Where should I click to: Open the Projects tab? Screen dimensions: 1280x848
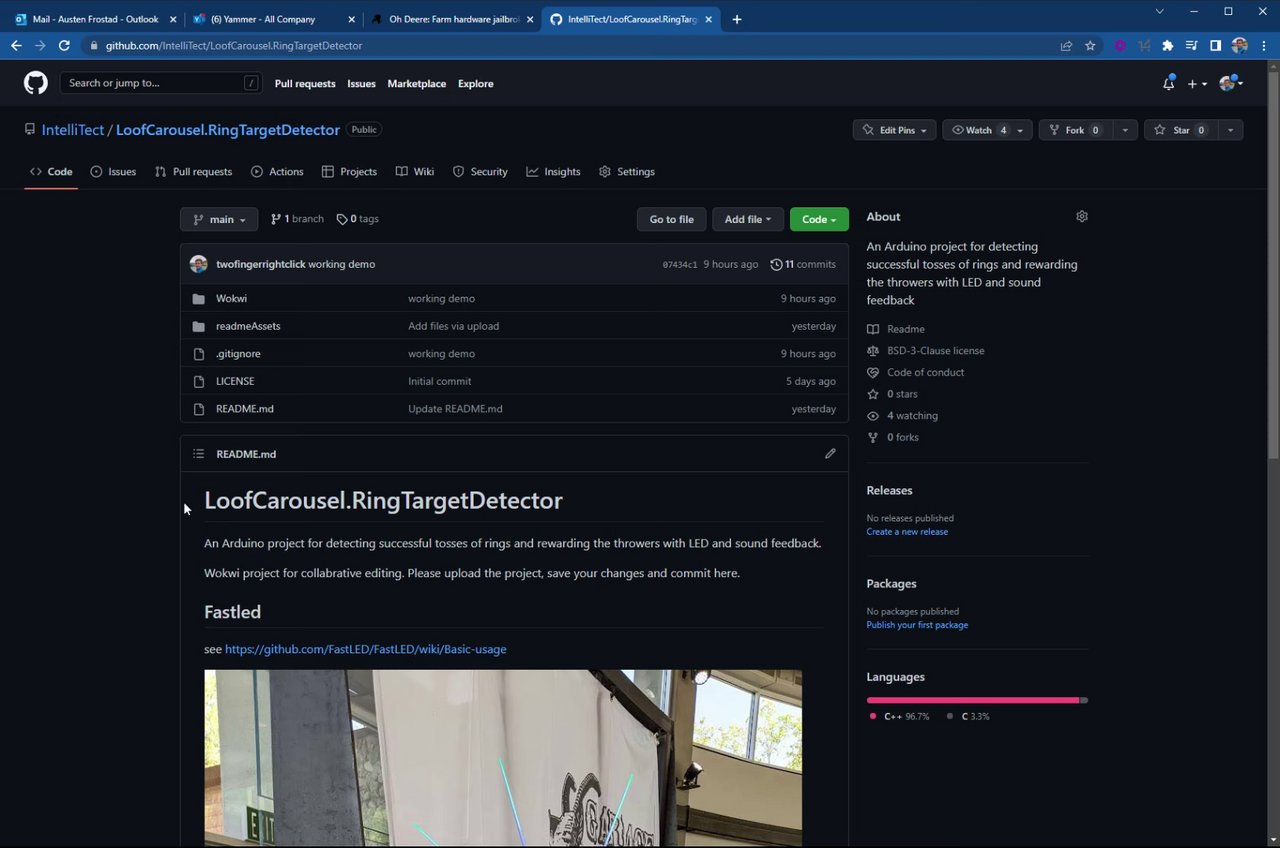click(349, 172)
